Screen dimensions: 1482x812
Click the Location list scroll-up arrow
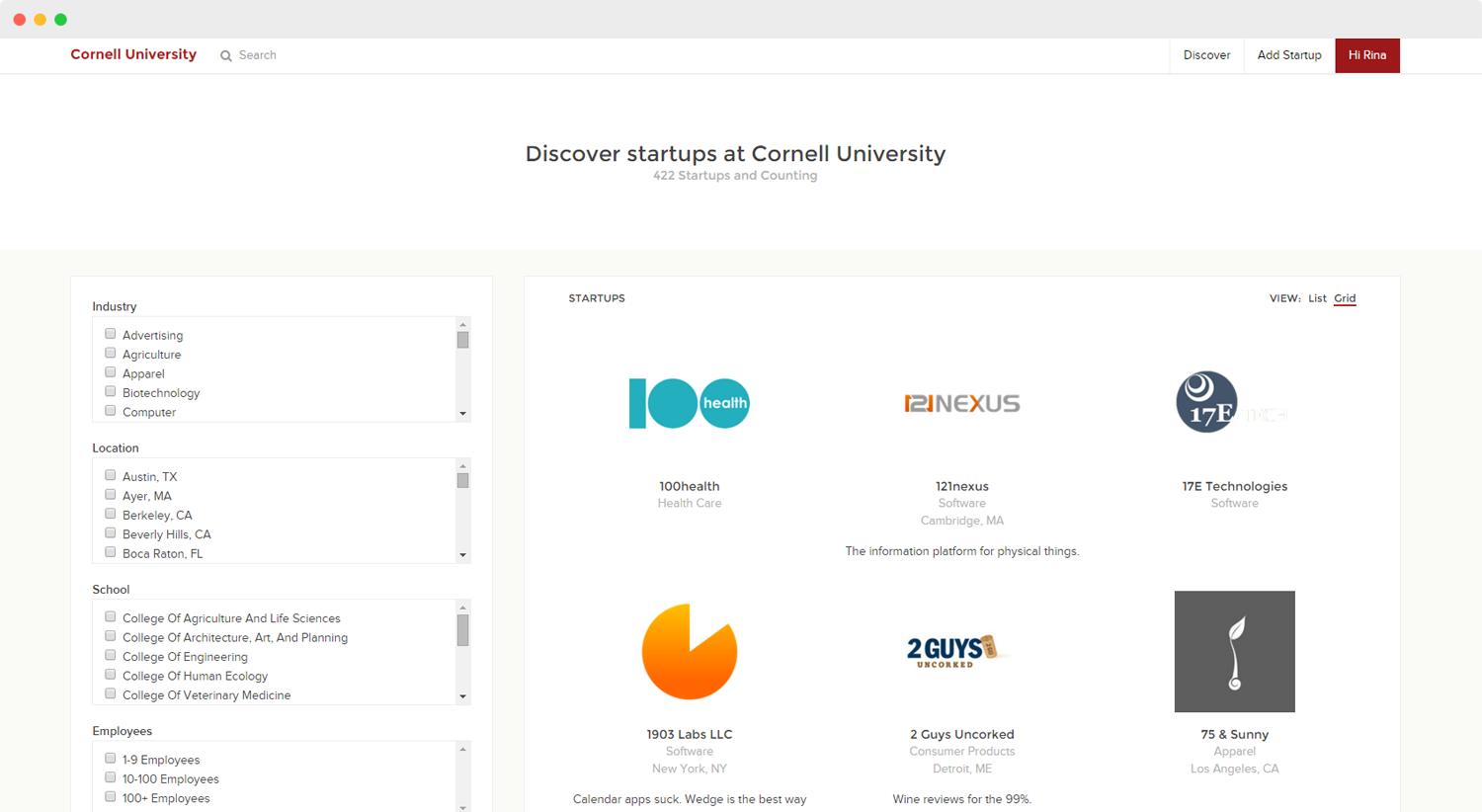pyautogui.click(x=462, y=466)
